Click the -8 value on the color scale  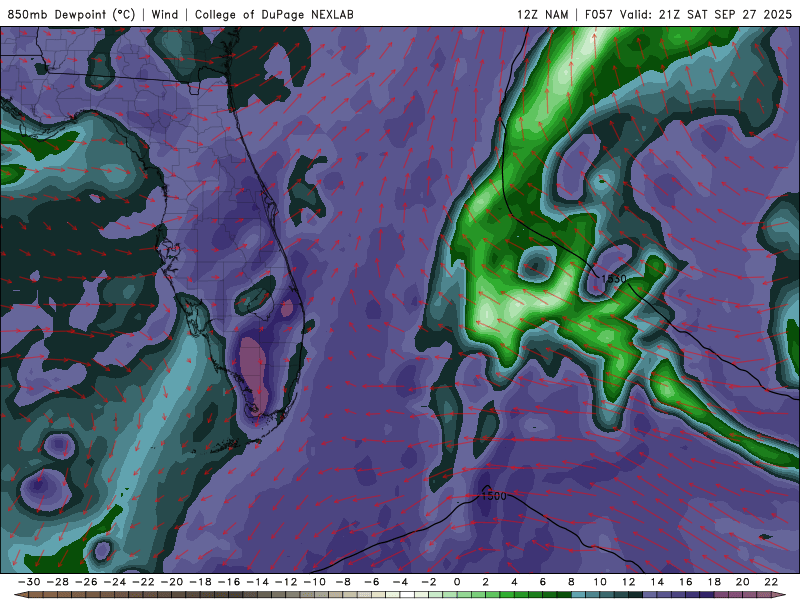click(343, 582)
